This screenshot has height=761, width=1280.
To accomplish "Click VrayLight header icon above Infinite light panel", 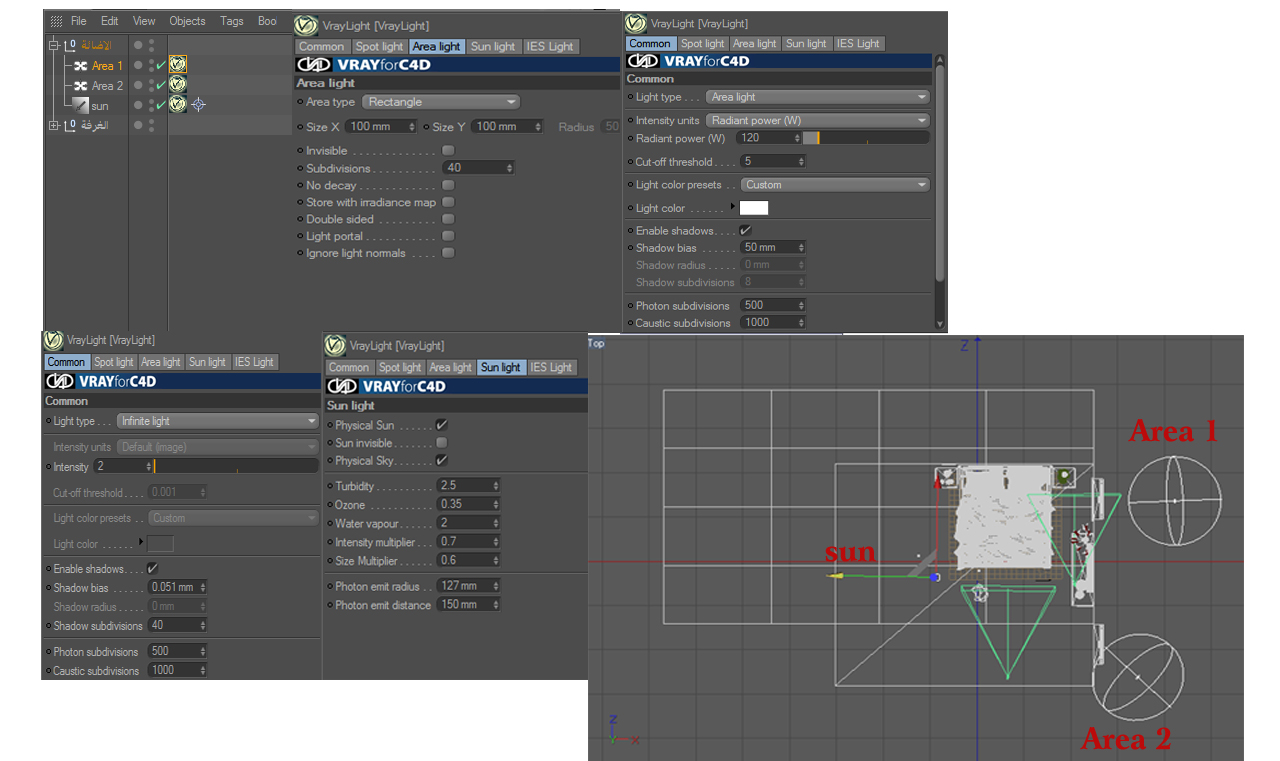I will (x=54, y=340).
